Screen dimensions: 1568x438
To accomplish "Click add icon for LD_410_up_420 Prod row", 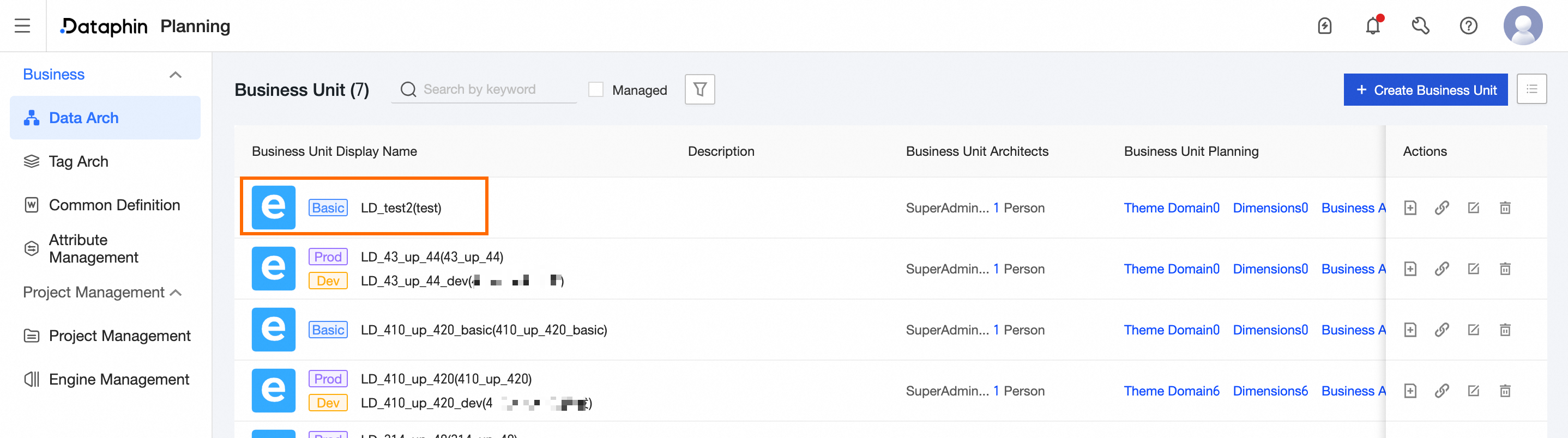I will pyautogui.click(x=1410, y=391).
